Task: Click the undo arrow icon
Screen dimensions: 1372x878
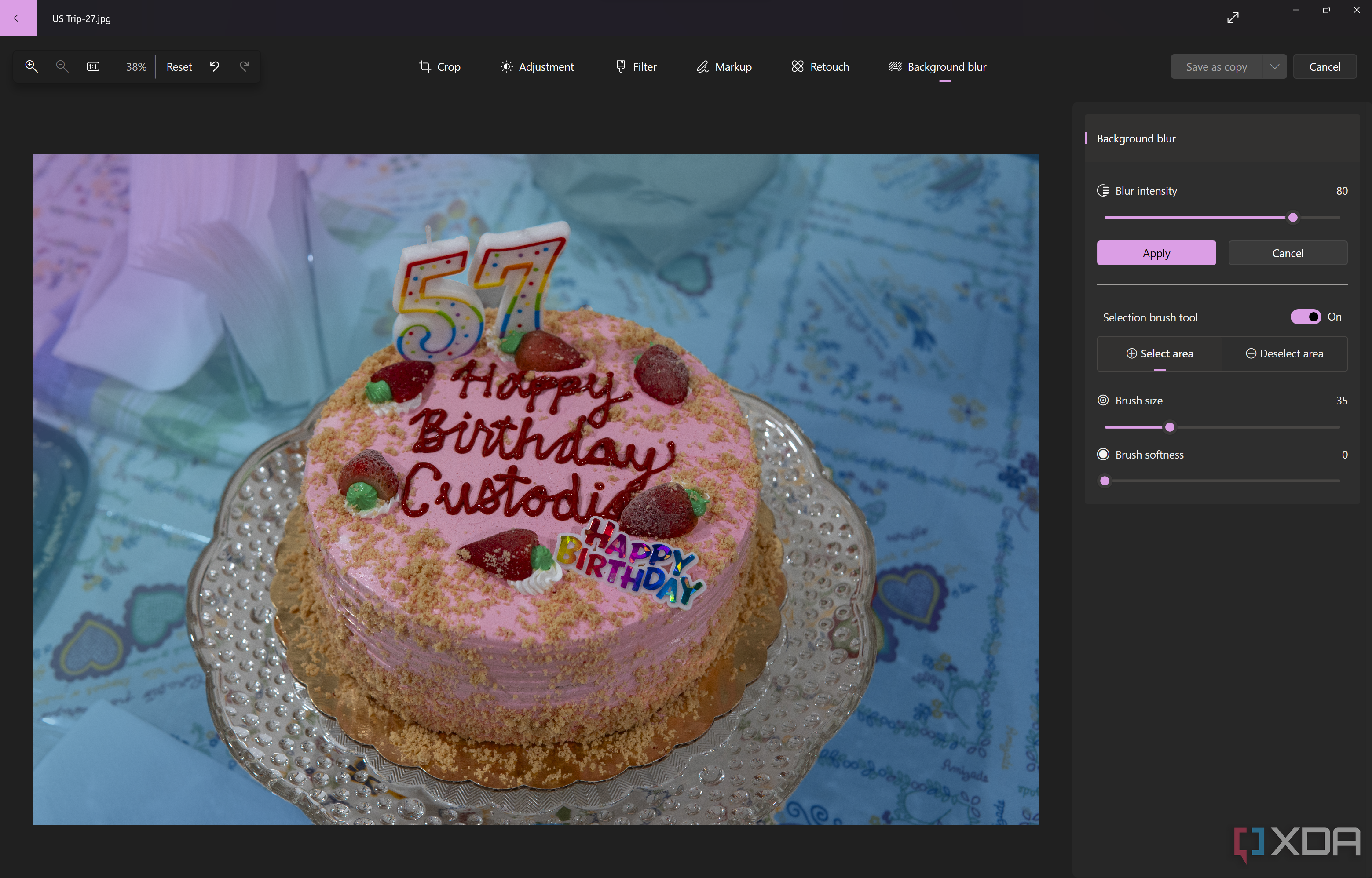Action: 214,67
